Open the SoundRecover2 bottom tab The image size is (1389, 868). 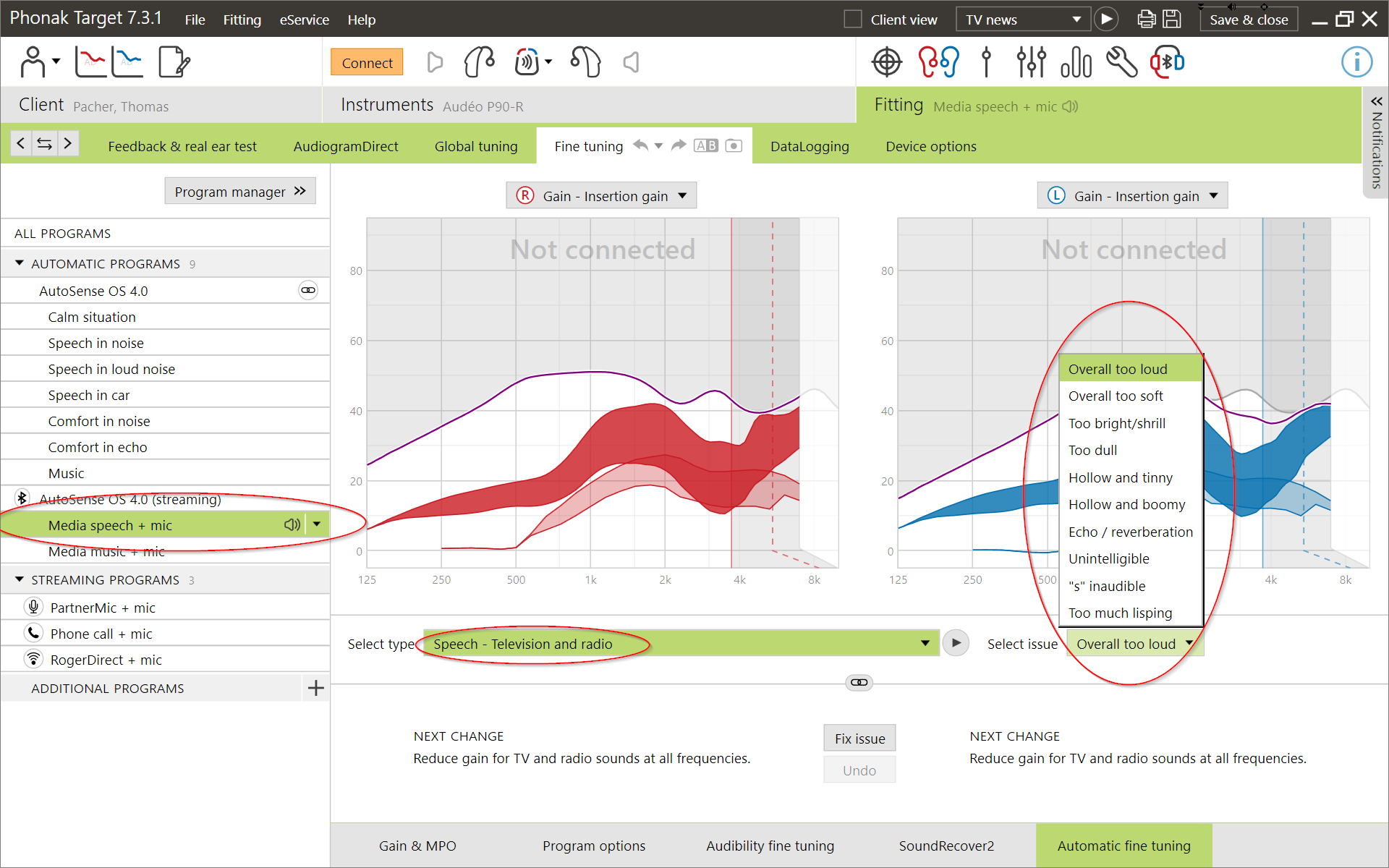946,846
